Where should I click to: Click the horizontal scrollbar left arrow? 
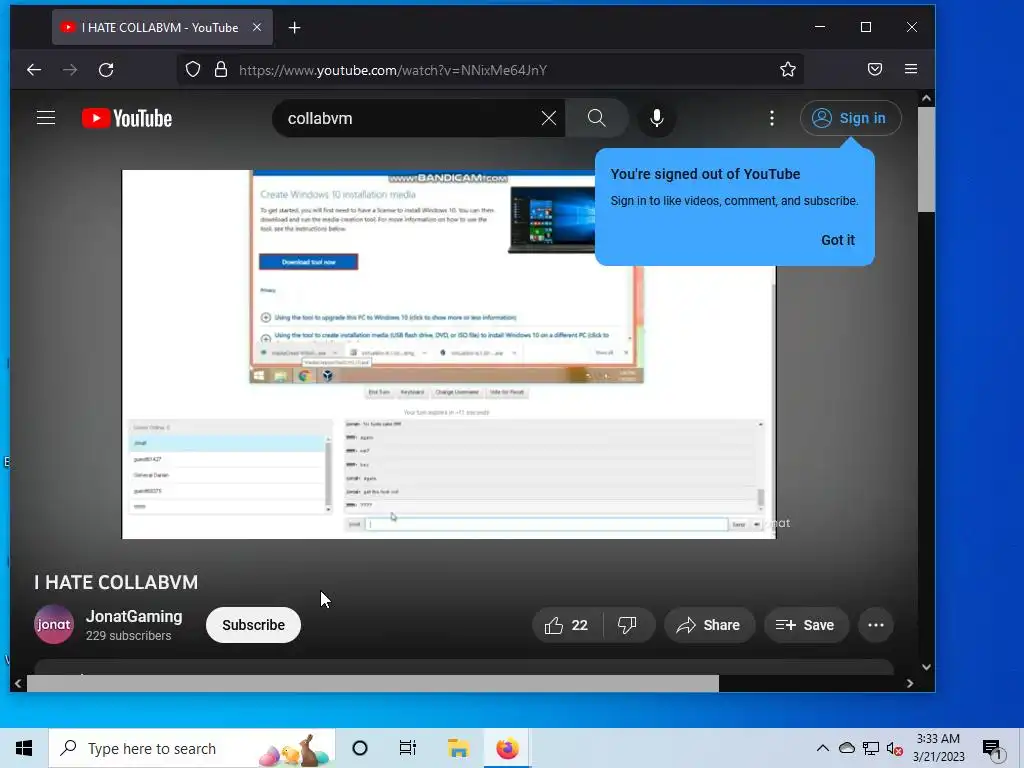click(x=18, y=683)
